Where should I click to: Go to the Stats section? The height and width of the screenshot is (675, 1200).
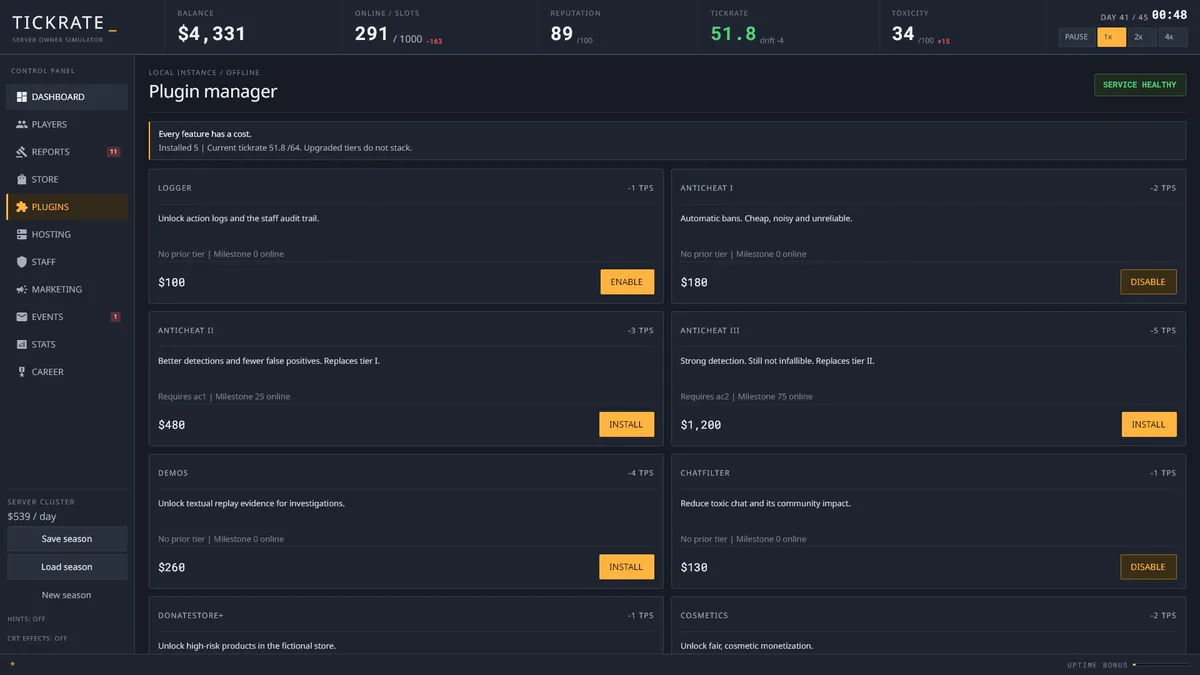(x=66, y=344)
